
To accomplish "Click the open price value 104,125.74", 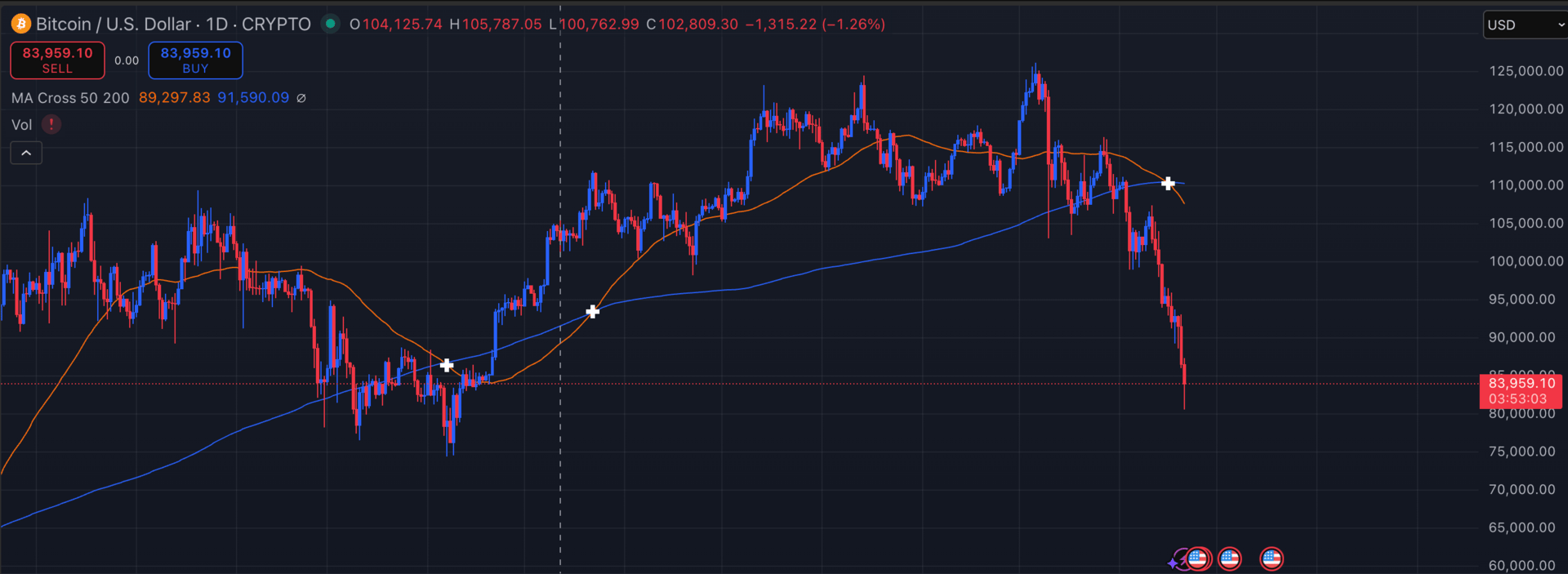I will [x=403, y=24].
